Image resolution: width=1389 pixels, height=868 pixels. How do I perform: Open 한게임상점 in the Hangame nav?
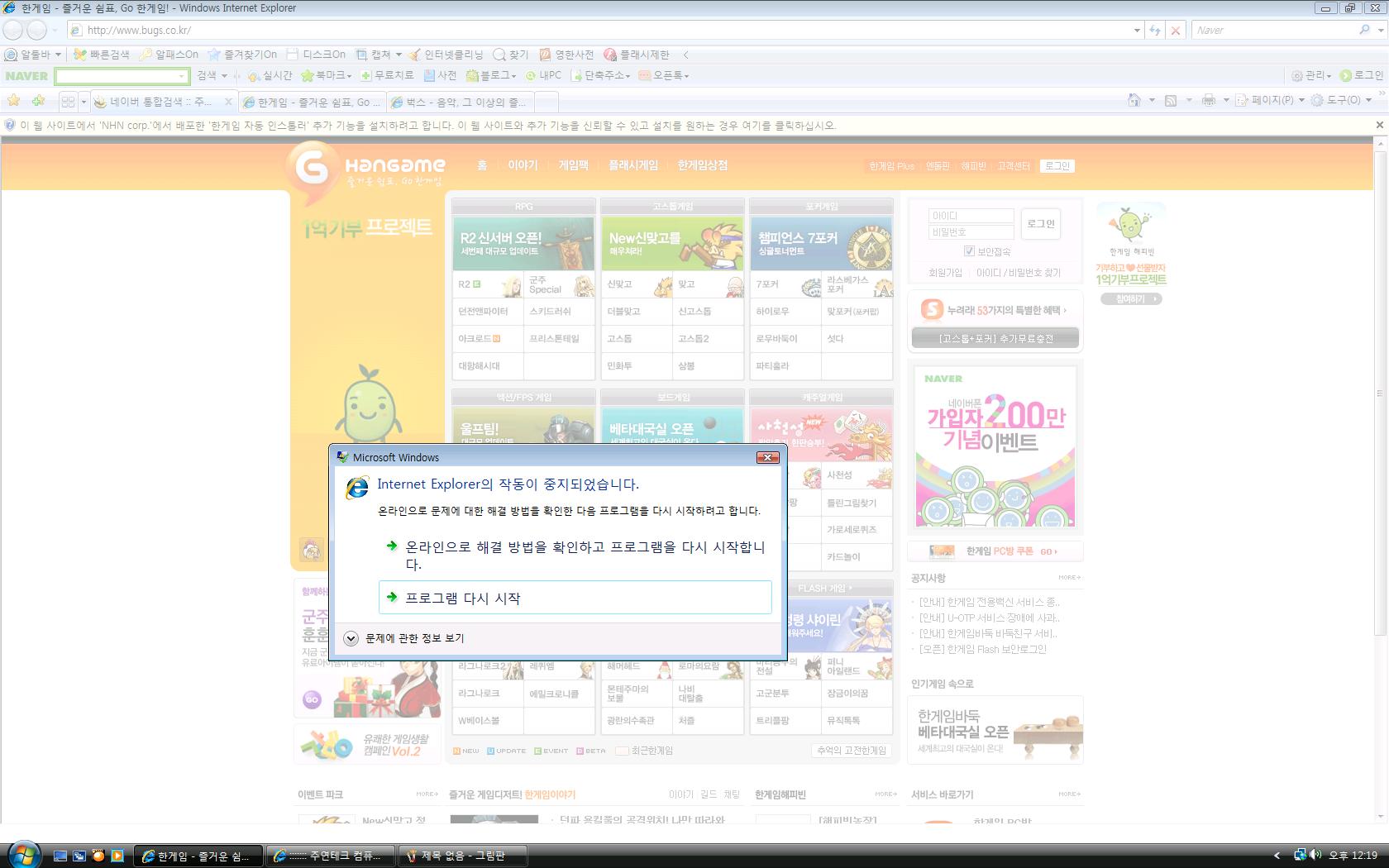coord(703,165)
